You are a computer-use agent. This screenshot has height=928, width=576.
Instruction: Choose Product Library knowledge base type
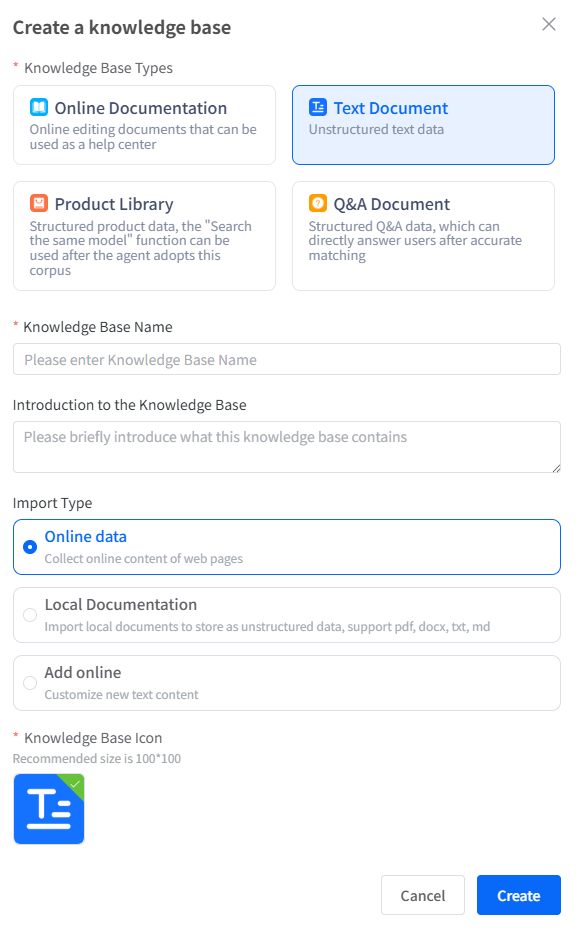144,236
